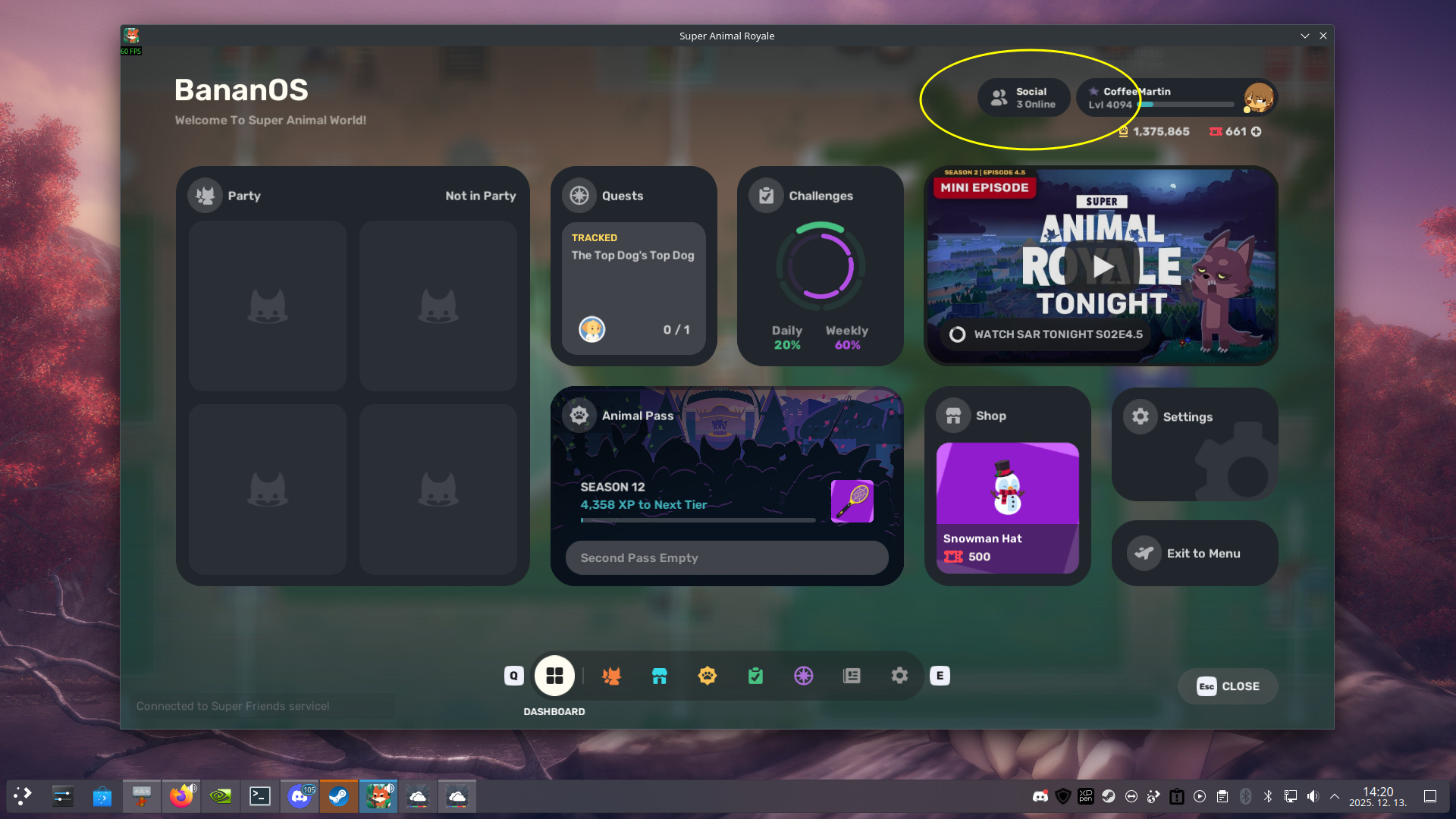Open the gray newspaper News tab icon

coord(852,676)
